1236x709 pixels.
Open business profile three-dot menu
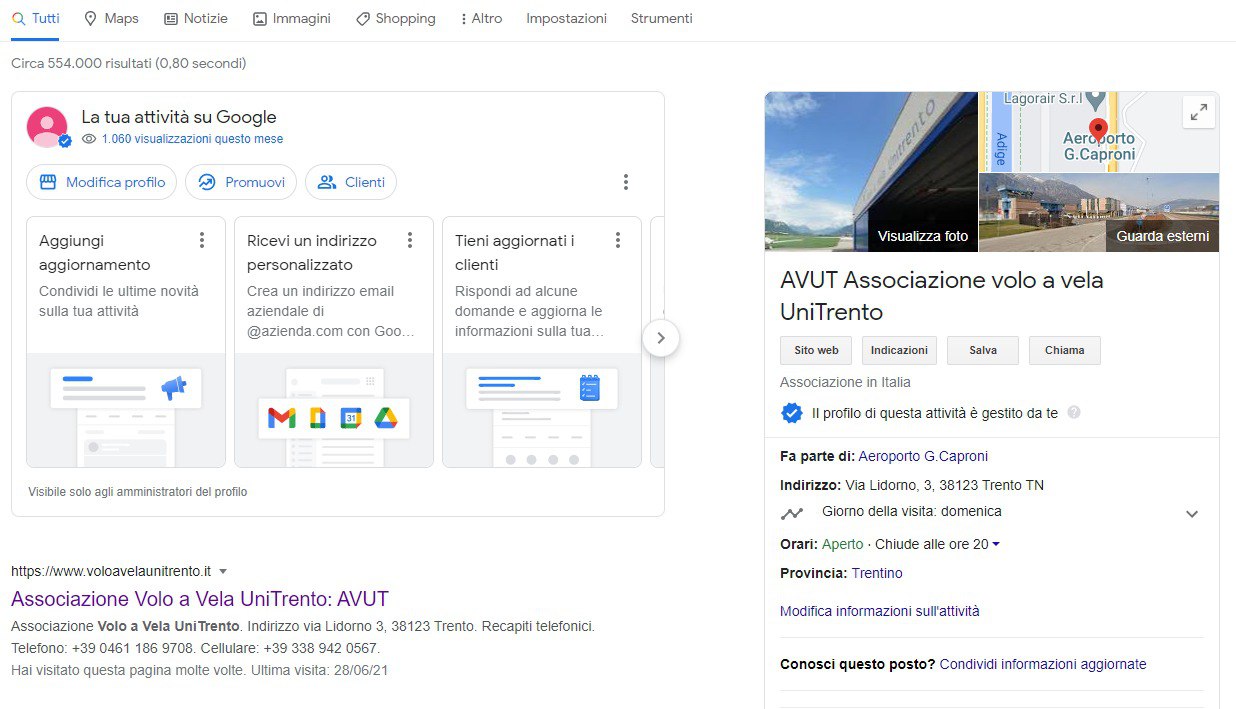[x=626, y=182]
